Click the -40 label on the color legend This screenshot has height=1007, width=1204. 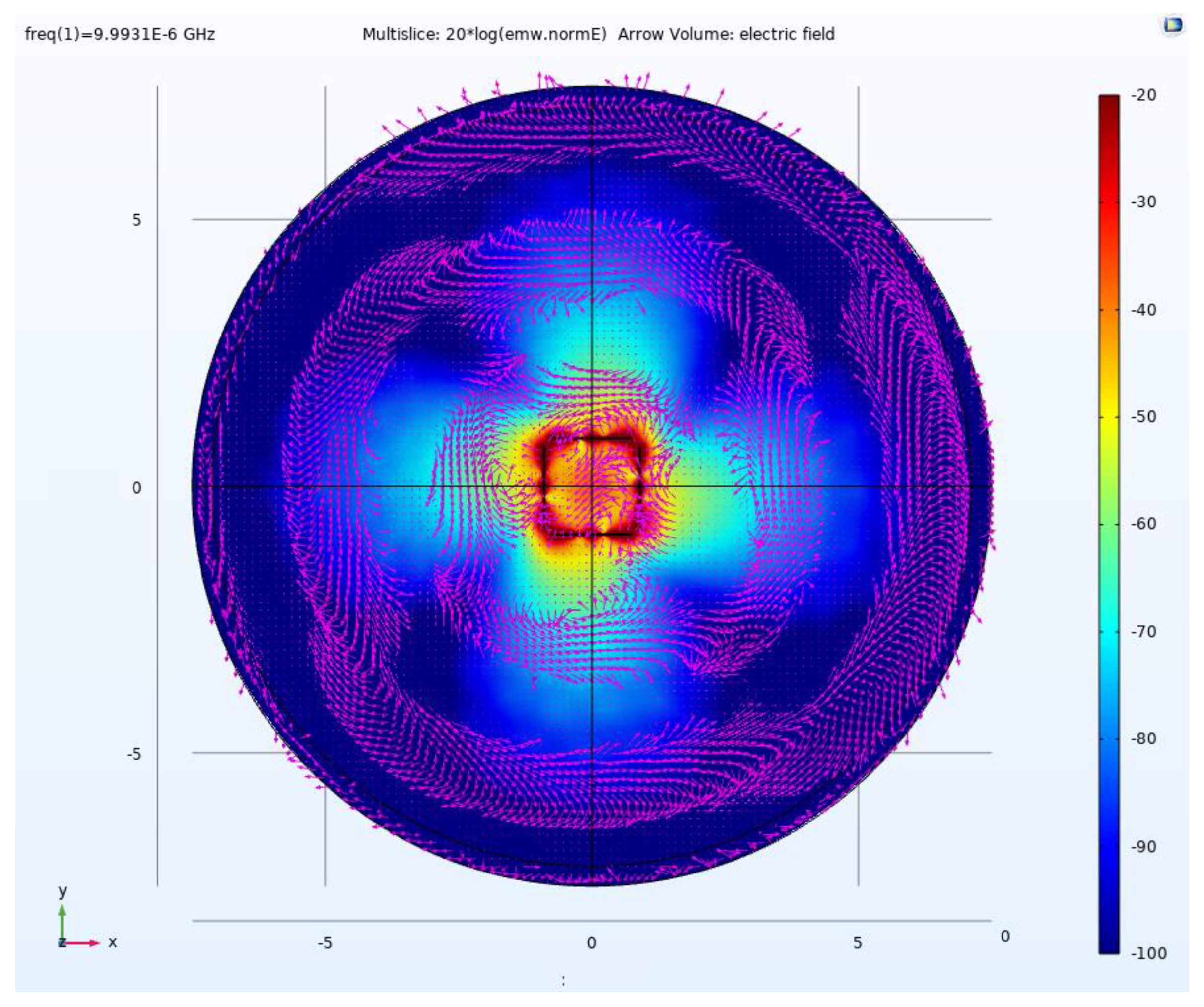pyautogui.click(x=1143, y=310)
